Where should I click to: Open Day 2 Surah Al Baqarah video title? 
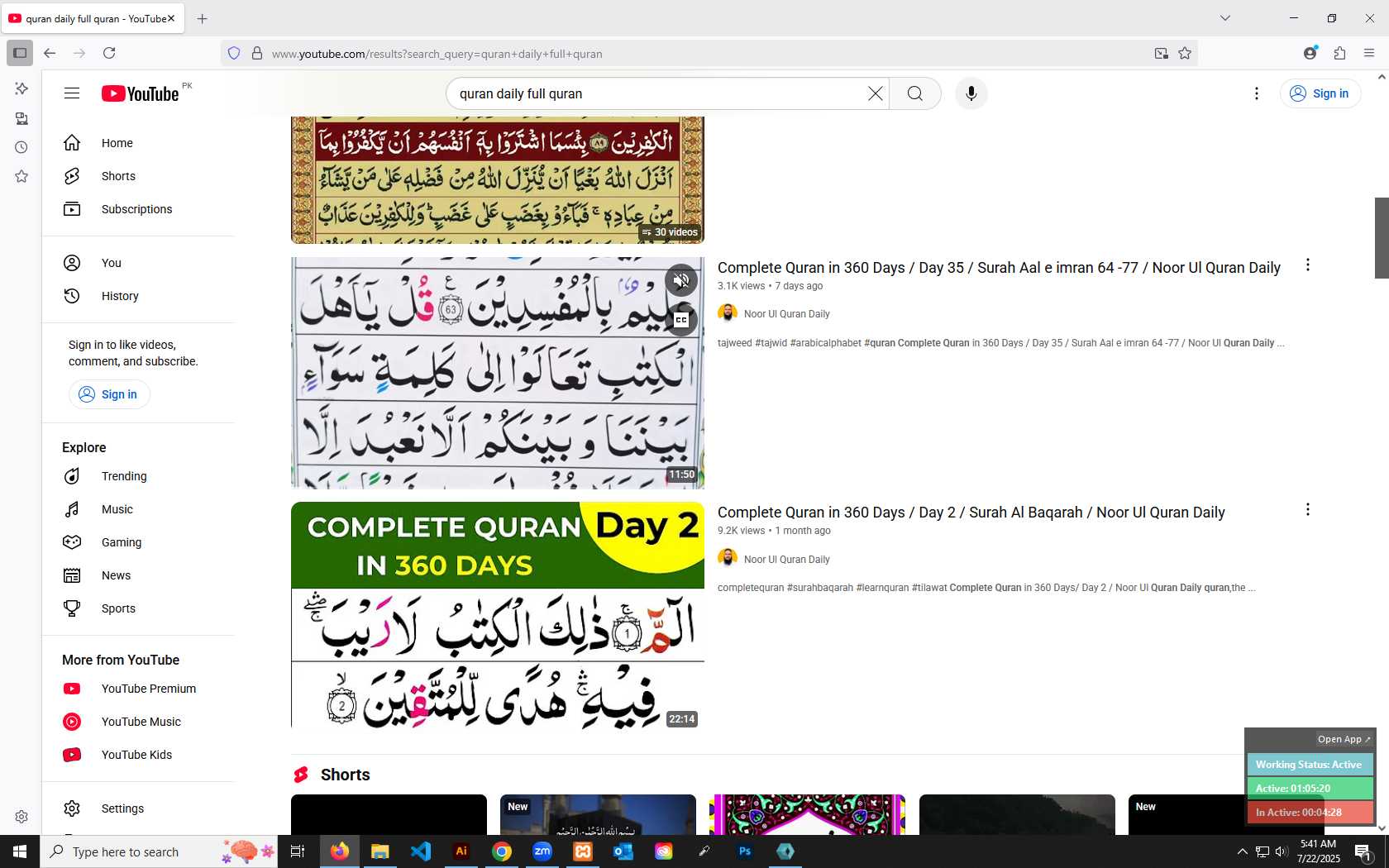[x=971, y=513]
